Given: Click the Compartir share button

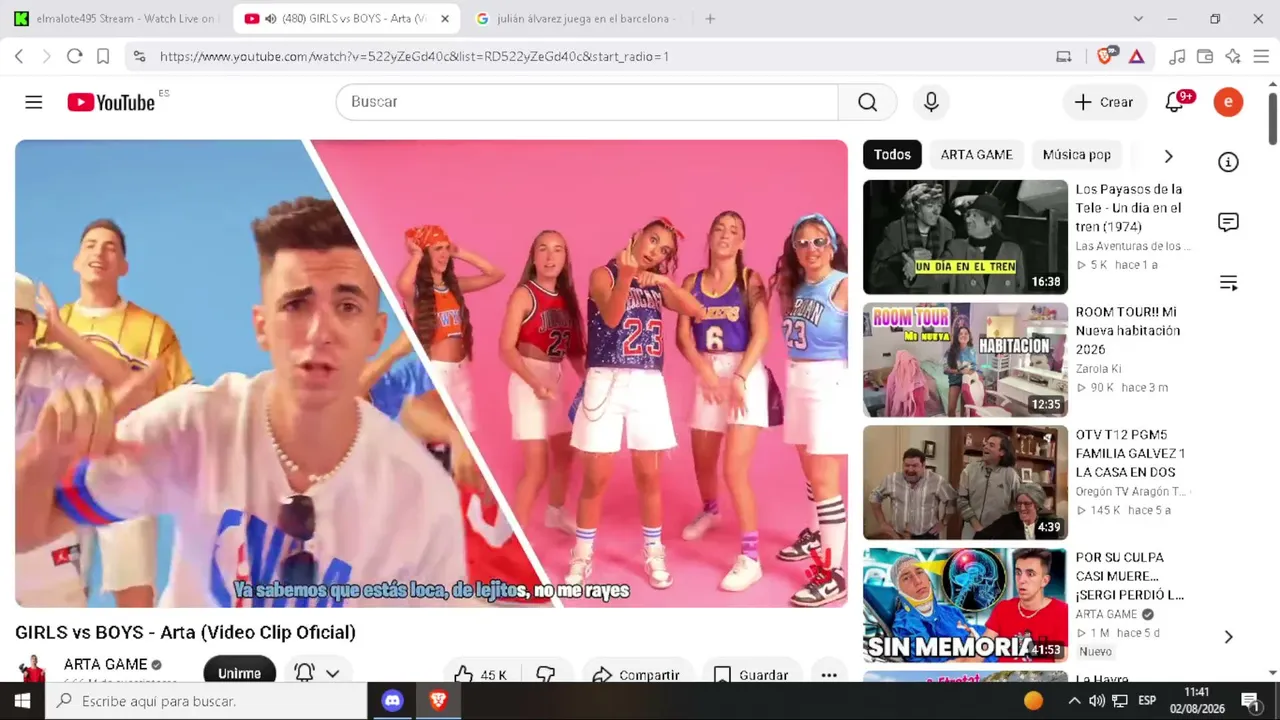Looking at the screenshot, I should 636,675.
